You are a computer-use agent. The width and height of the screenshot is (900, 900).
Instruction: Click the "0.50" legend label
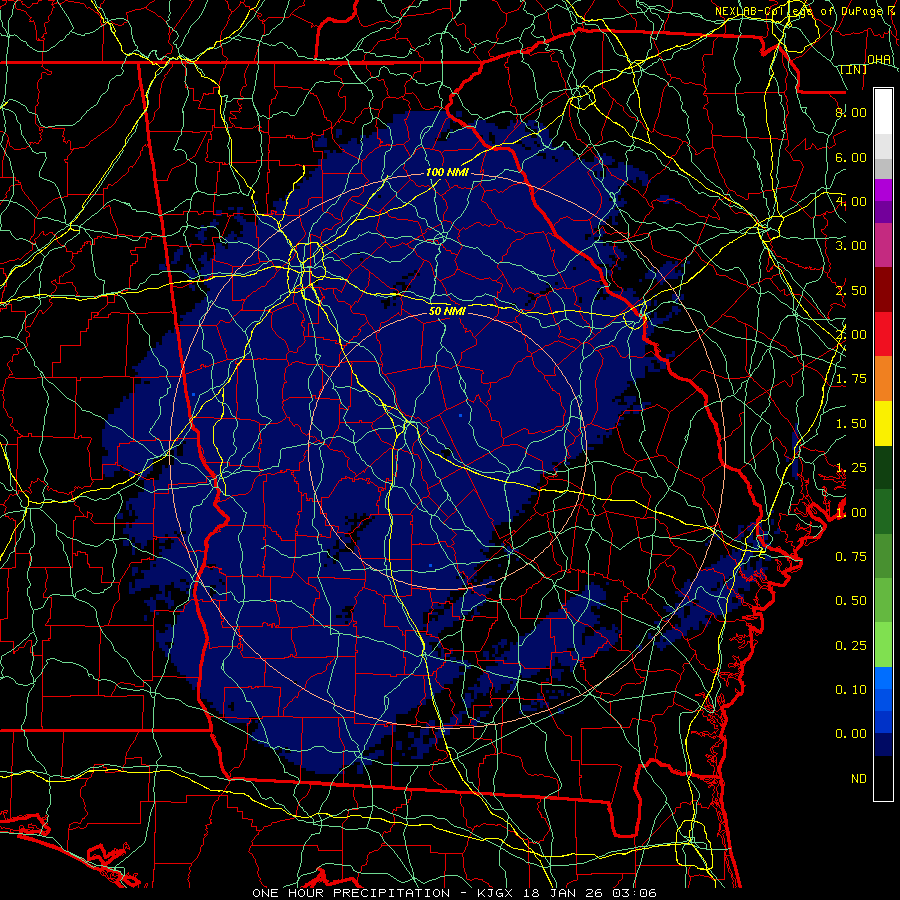[x=851, y=601]
